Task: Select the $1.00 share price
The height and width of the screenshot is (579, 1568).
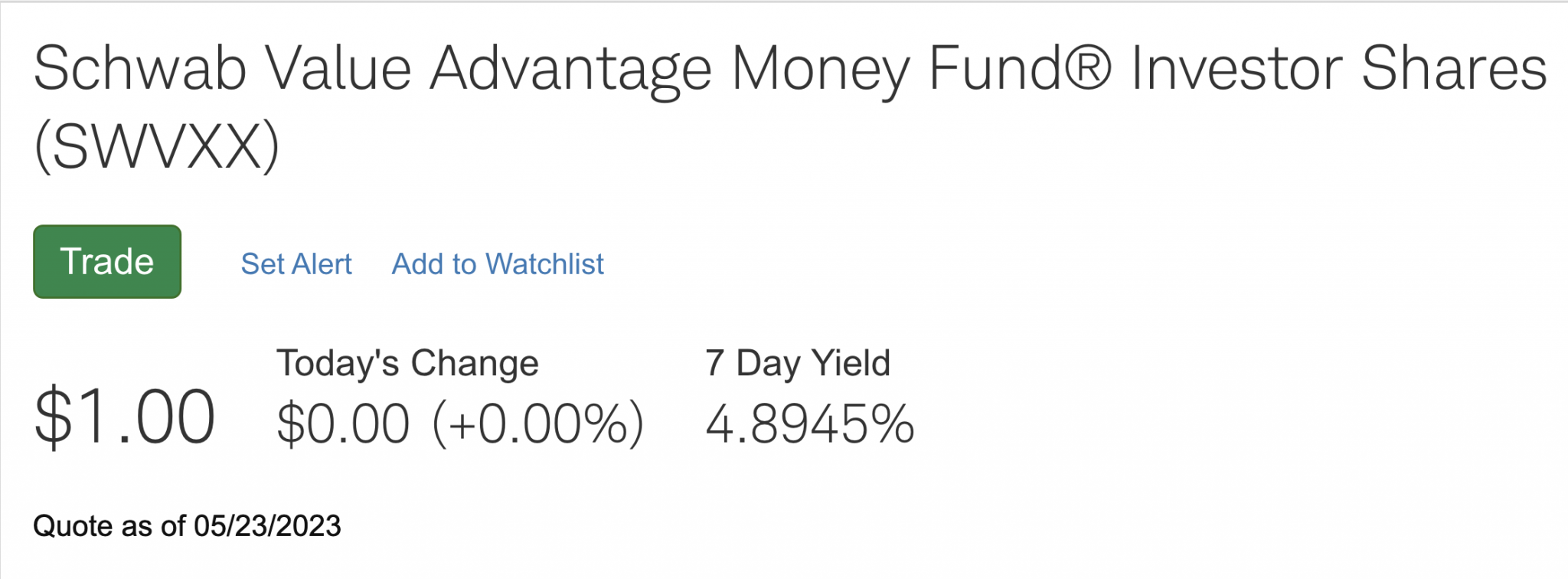Action: (125, 417)
